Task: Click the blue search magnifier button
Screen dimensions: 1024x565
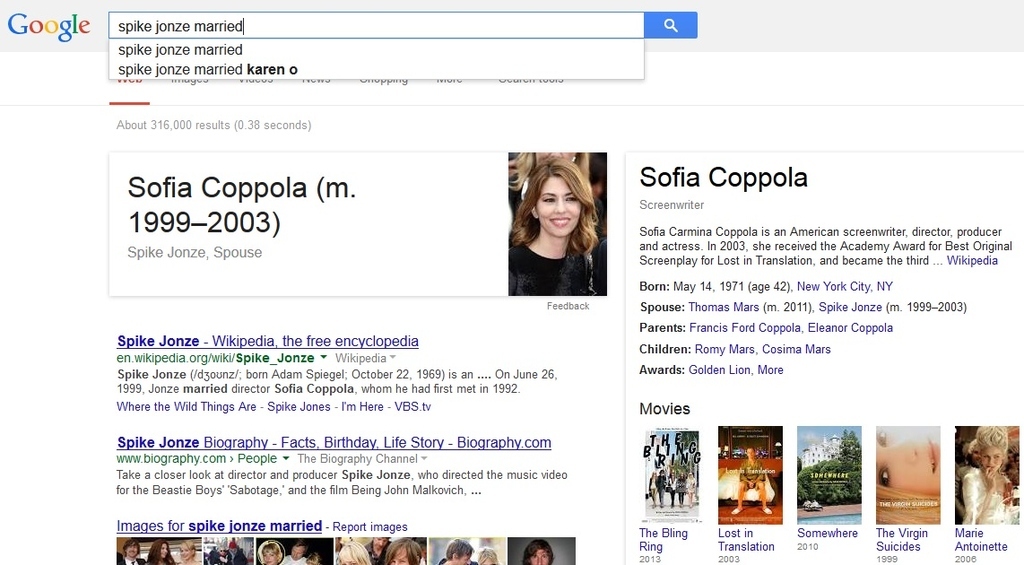Action: [x=670, y=25]
